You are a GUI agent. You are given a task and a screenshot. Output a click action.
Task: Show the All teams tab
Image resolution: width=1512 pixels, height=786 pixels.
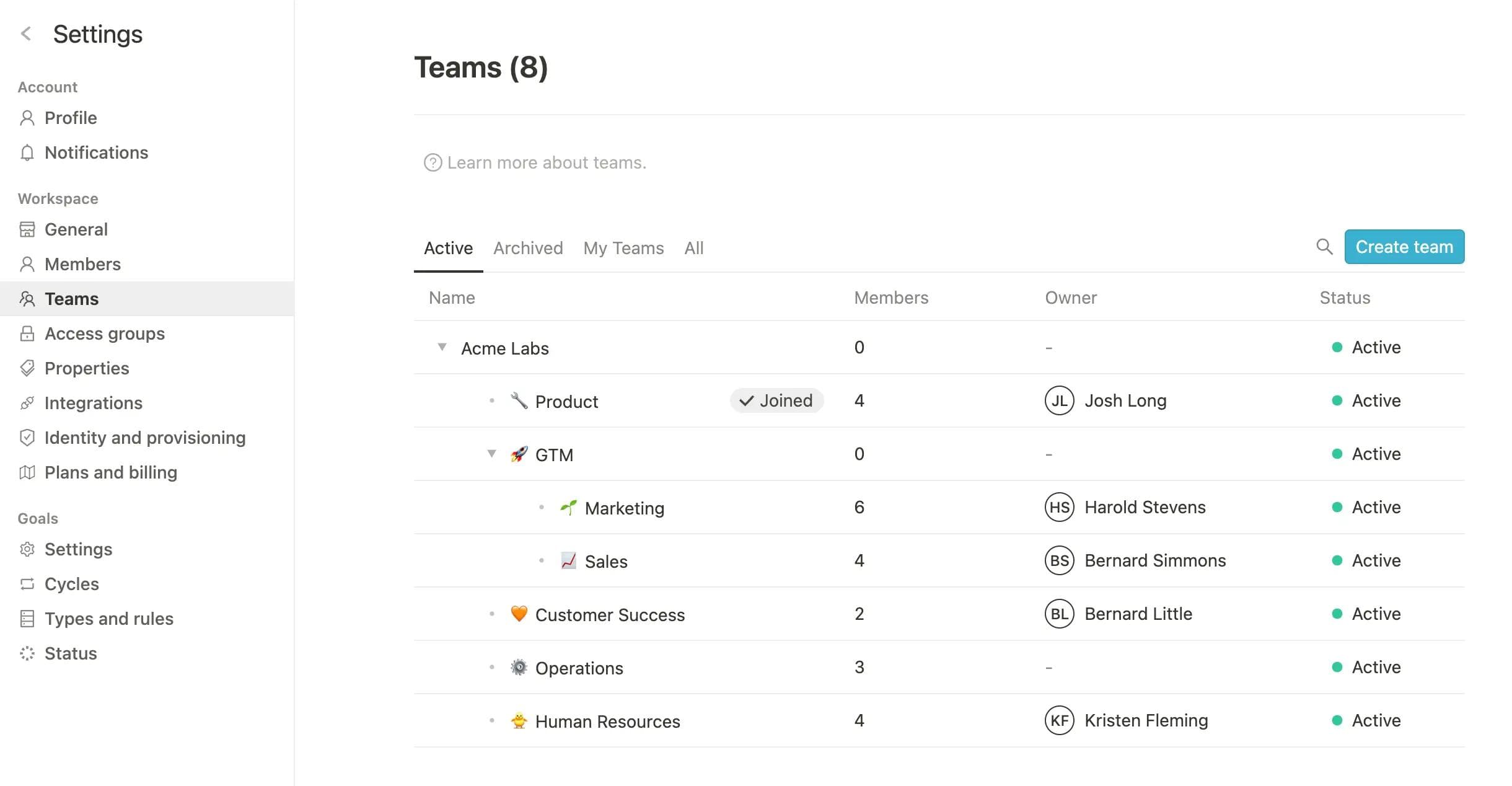pos(693,249)
